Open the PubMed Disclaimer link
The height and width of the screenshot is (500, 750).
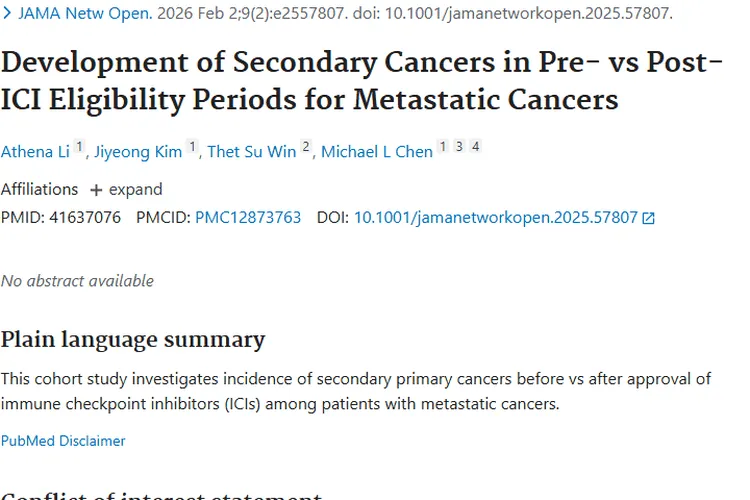coord(63,440)
